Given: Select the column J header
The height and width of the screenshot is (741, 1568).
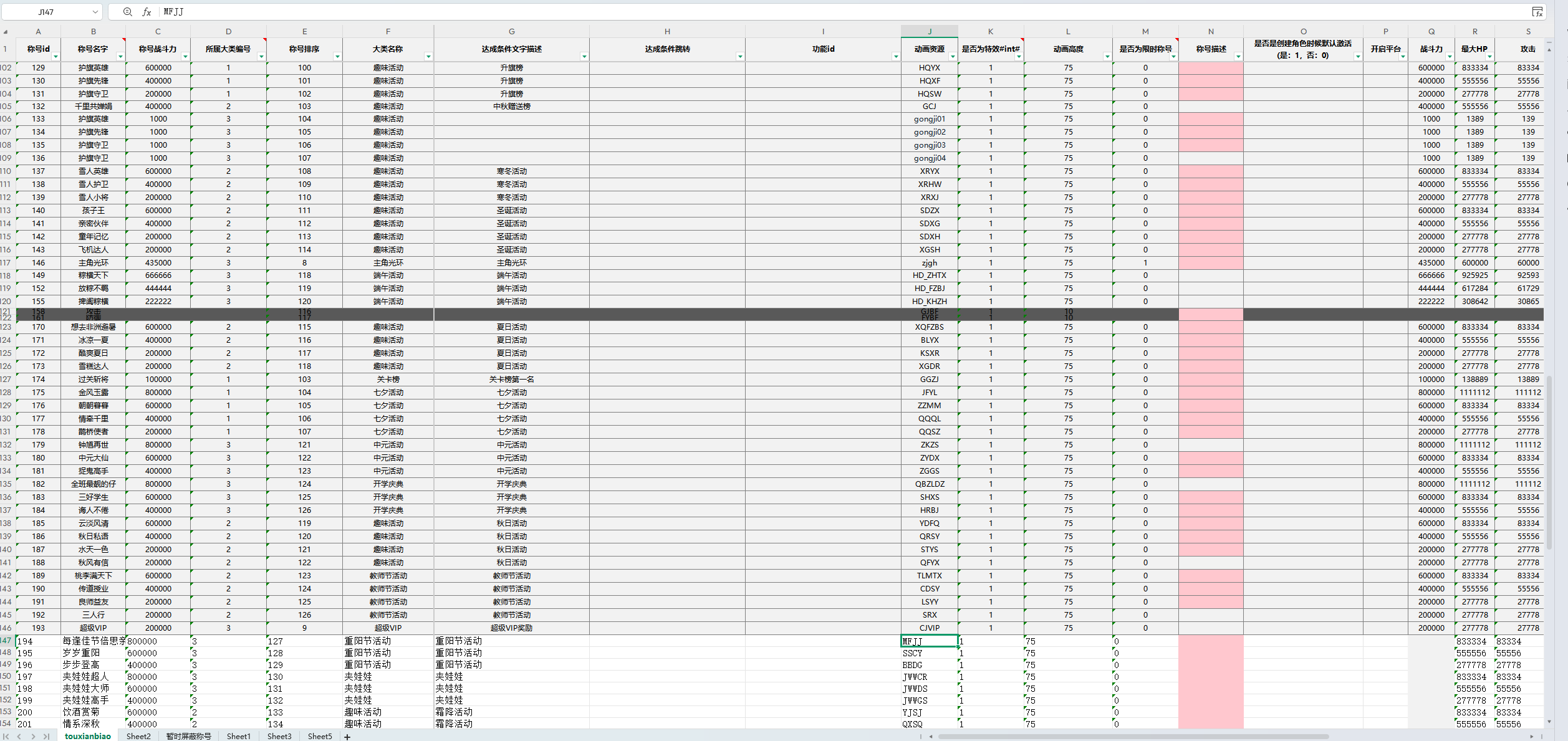Looking at the screenshot, I should tap(929, 31).
